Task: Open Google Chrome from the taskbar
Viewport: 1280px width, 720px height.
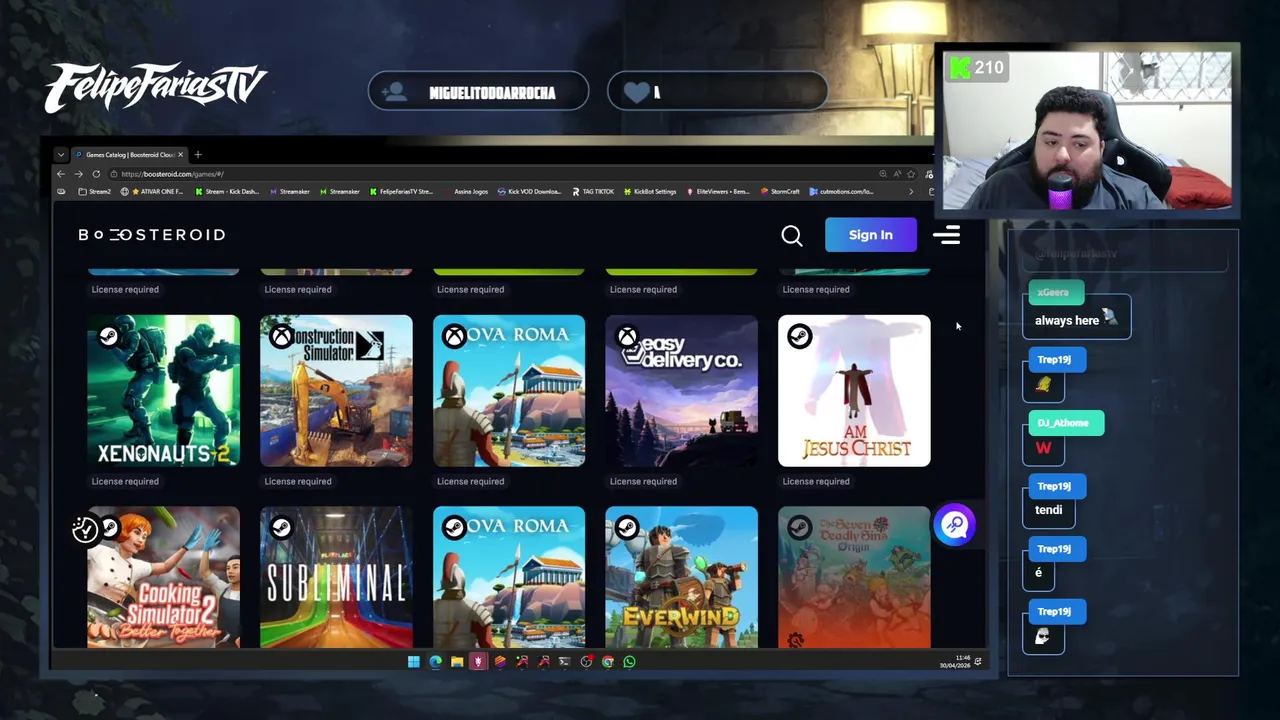Action: pyautogui.click(x=608, y=661)
